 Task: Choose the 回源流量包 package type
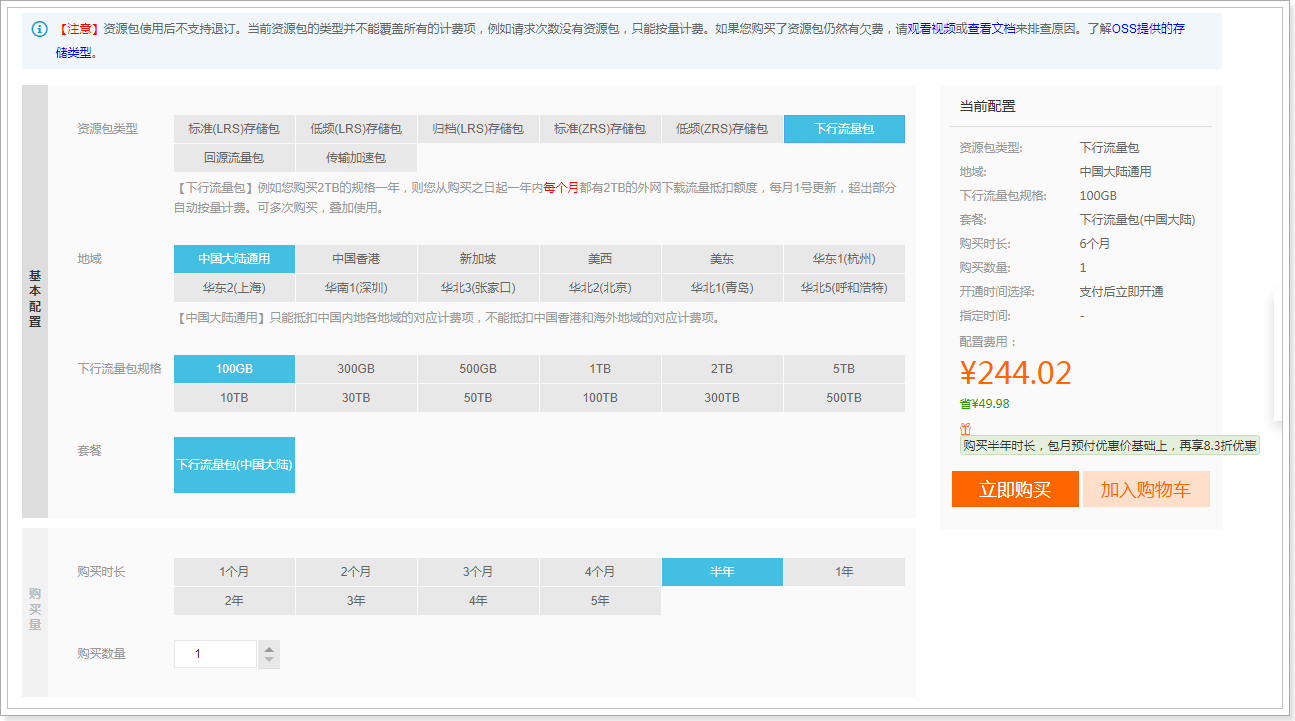point(234,158)
